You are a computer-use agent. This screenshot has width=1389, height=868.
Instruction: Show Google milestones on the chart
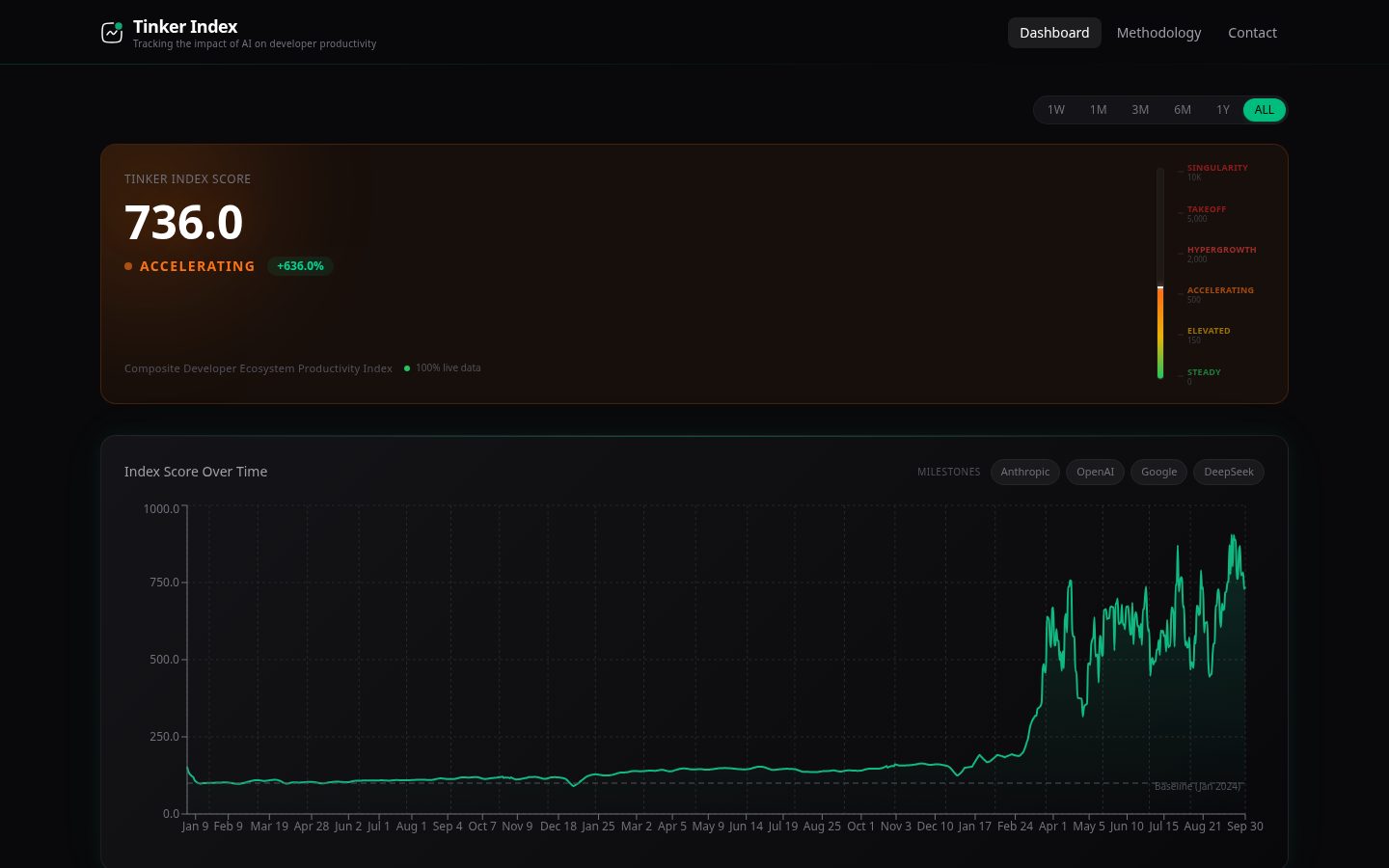pyautogui.click(x=1158, y=472)
